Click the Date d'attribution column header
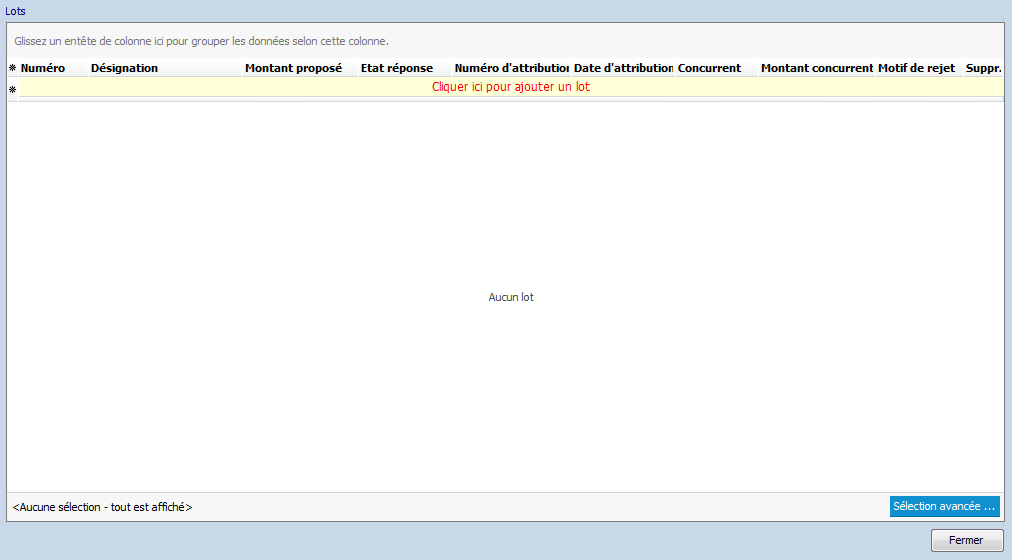1012x560 pixels. pyautogui.click(x=623, y=68)
